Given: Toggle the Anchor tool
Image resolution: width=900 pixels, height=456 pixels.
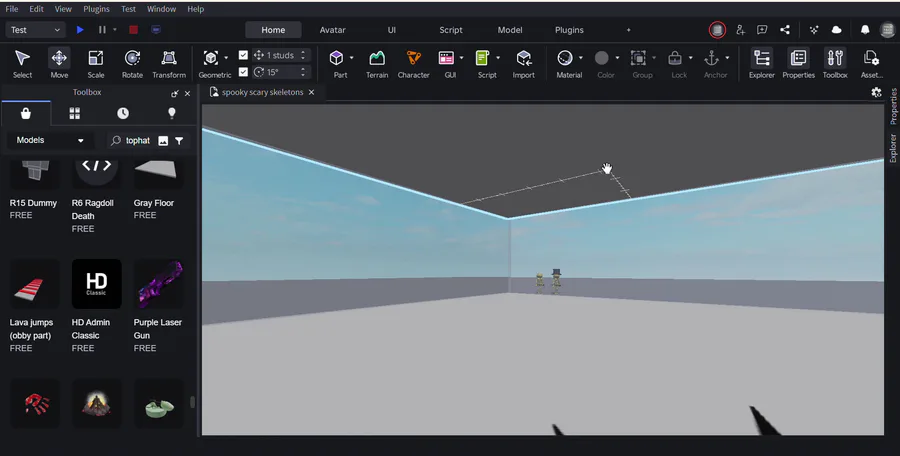Looking at the screenshot, I should point(712,58).
